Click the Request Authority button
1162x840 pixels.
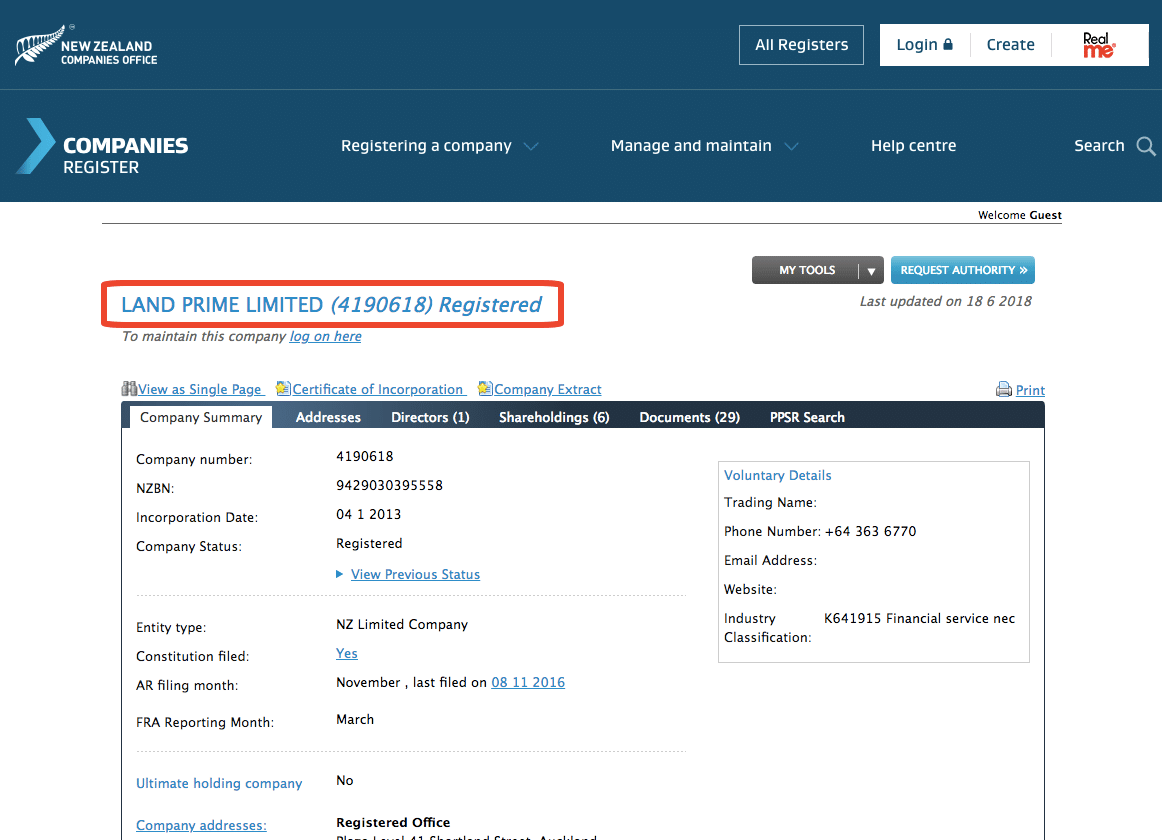(x=963, y=271)
